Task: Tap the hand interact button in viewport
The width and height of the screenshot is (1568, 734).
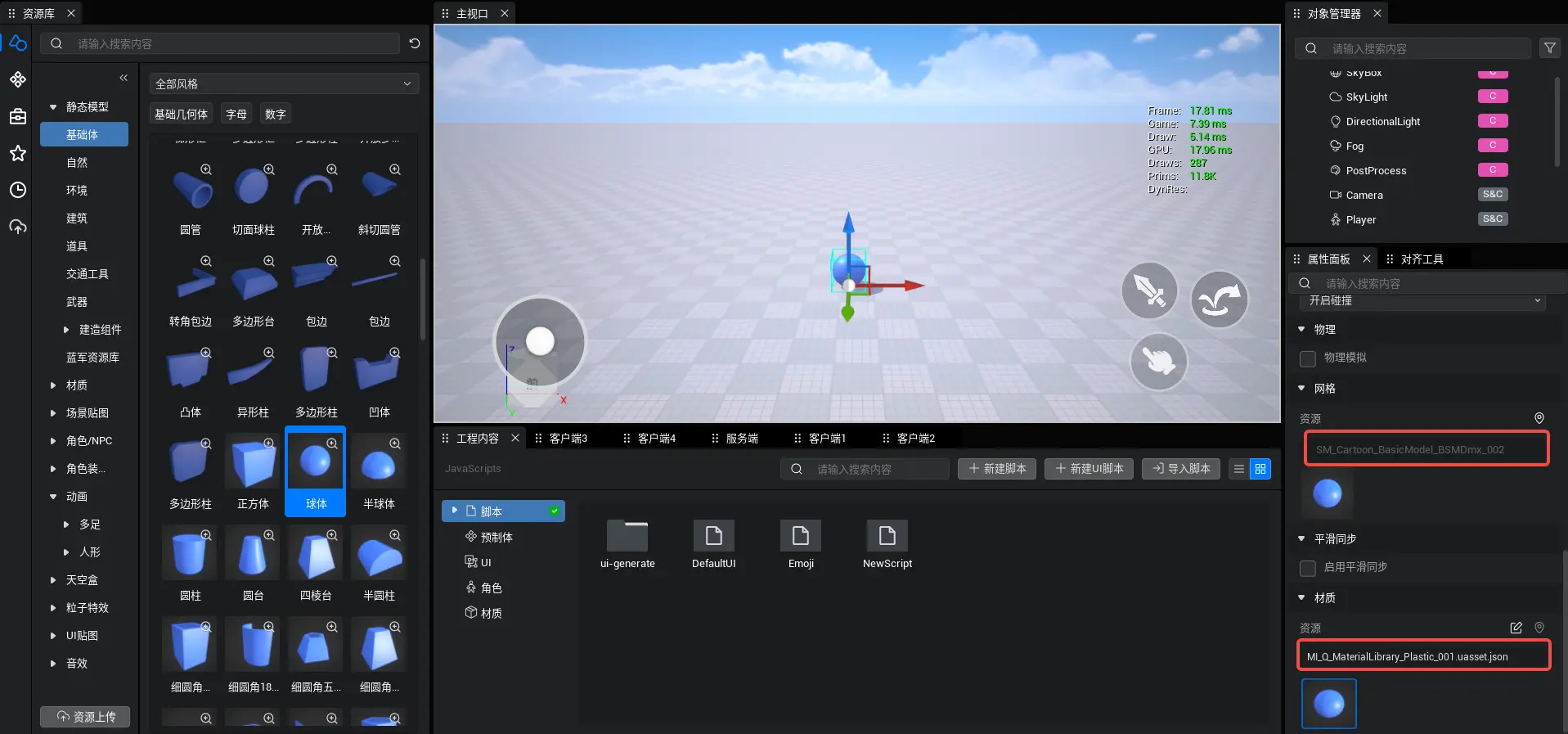Action: click(1158, 361)
